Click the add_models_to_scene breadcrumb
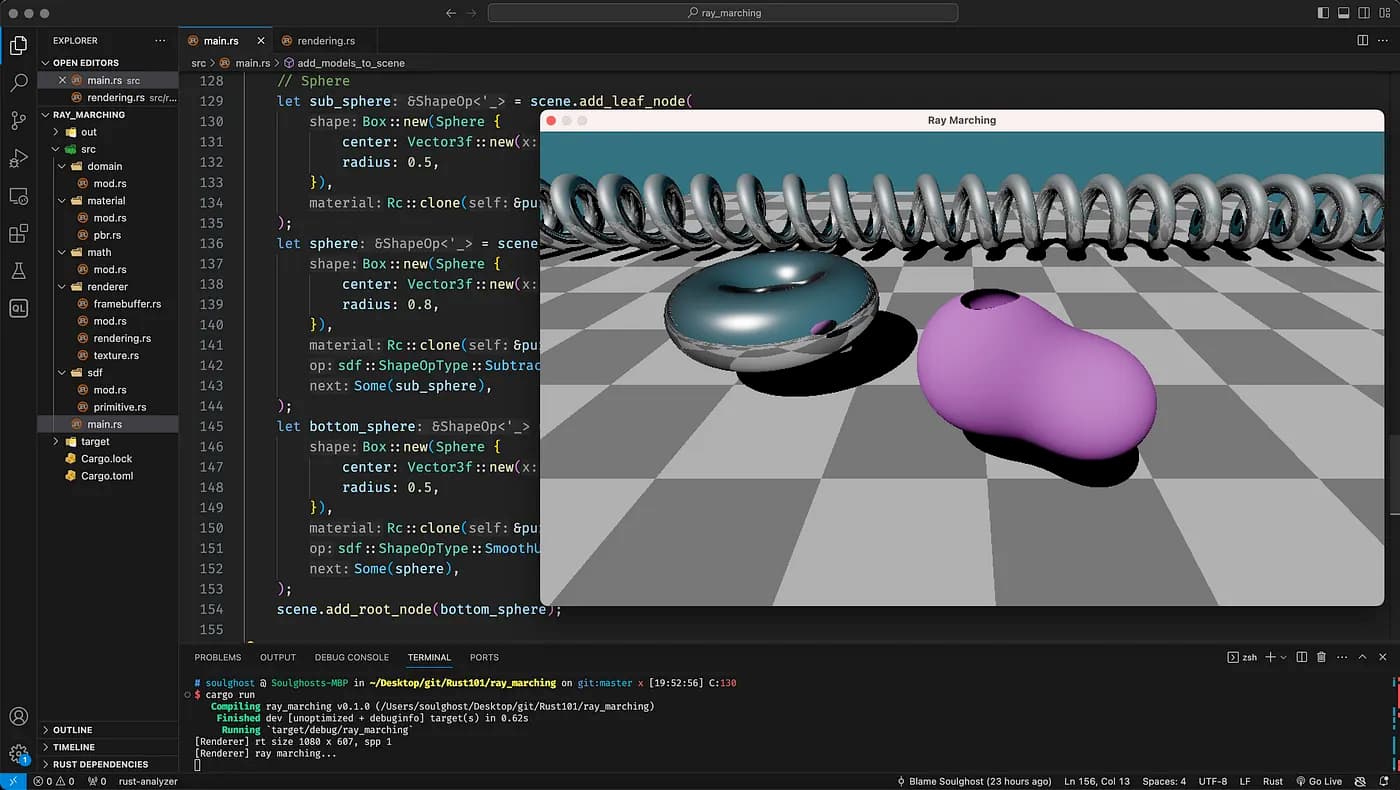Screen dimensions: 1400x790 pyautogui.click(x=350, y=62)
